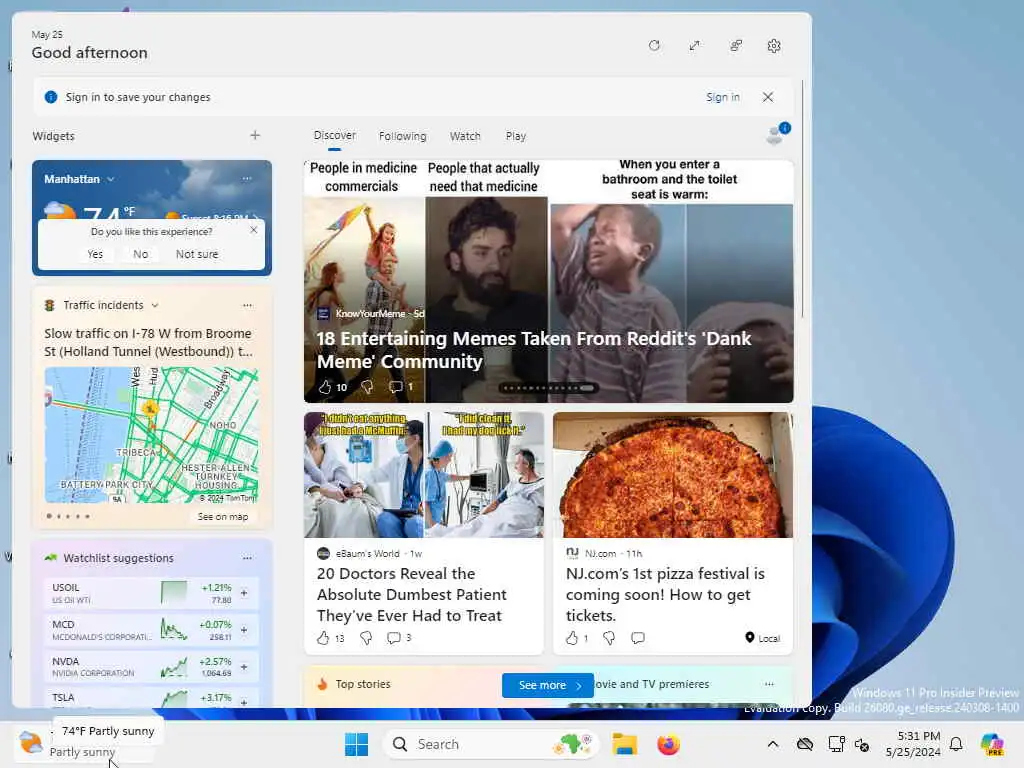The height and width of the screenshot is (768, 1024).
Task: Open the Top stories section
Action: click(362, 684)
